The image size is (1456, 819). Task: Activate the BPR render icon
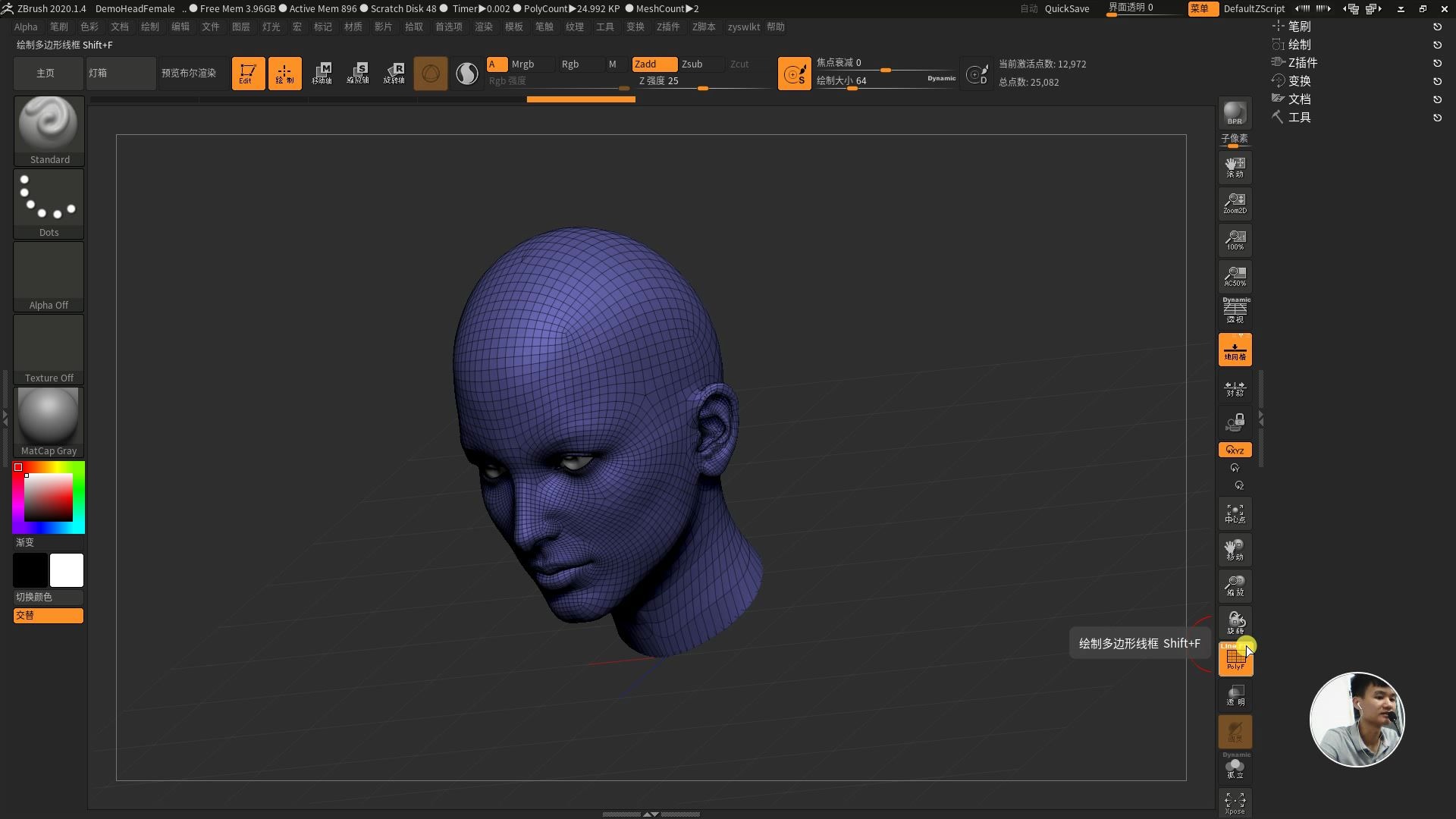(1235, 114)
